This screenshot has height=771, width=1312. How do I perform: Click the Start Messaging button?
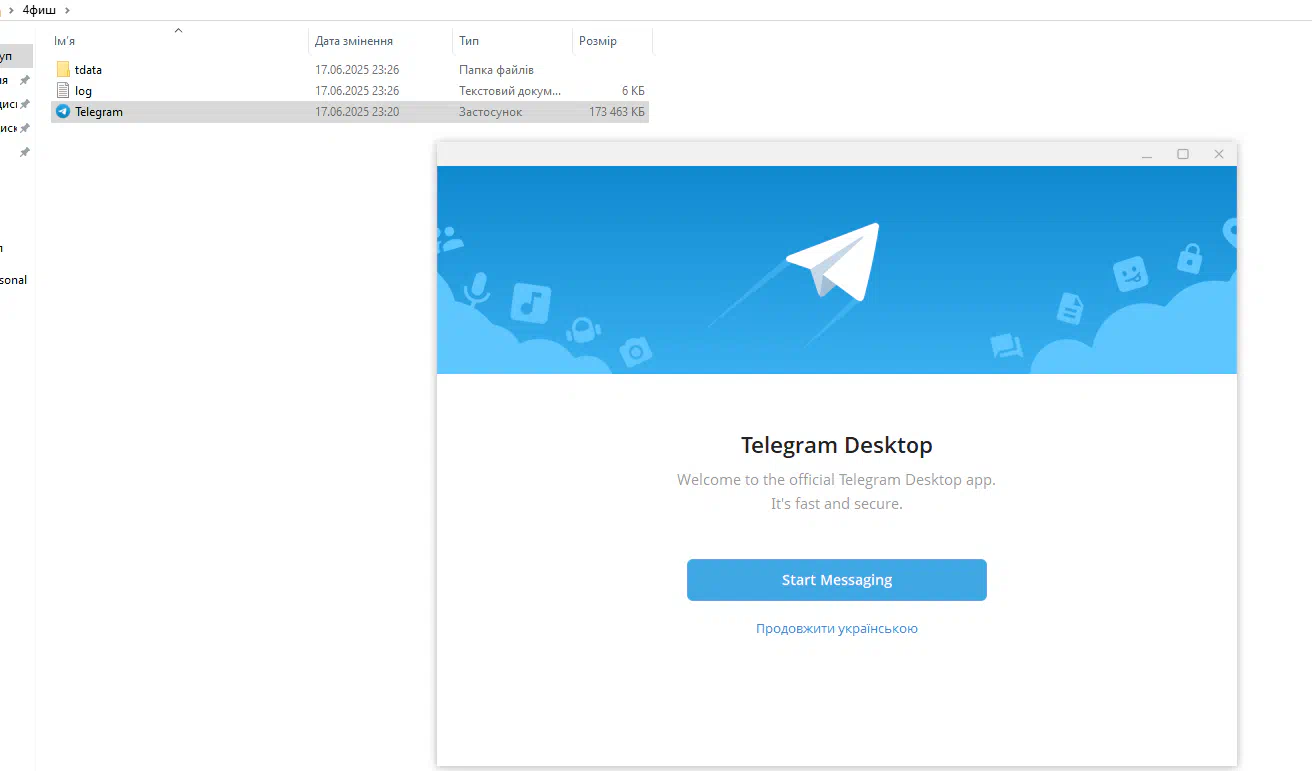click(x=836, y=580)
